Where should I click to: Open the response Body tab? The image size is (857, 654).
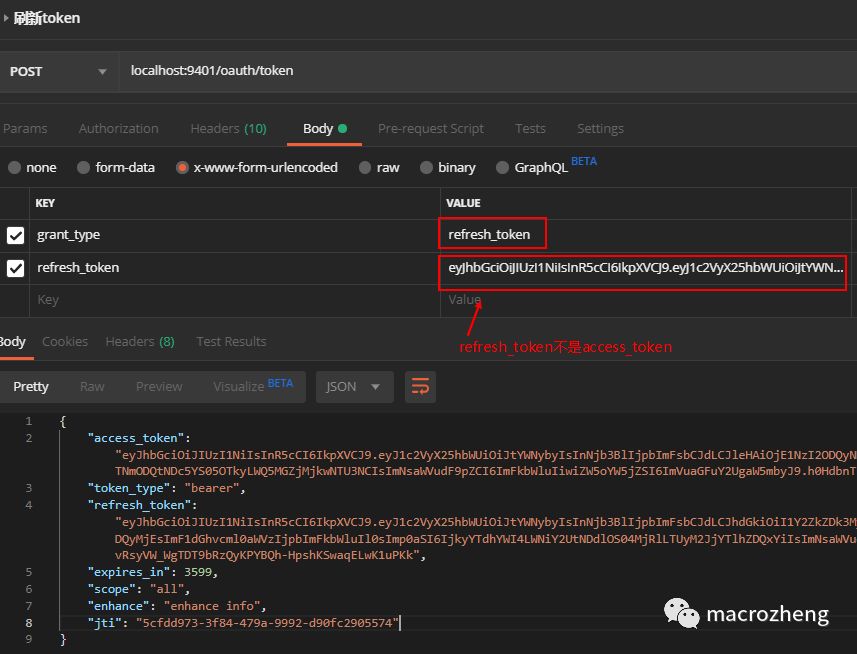click(x=13, y=342)
